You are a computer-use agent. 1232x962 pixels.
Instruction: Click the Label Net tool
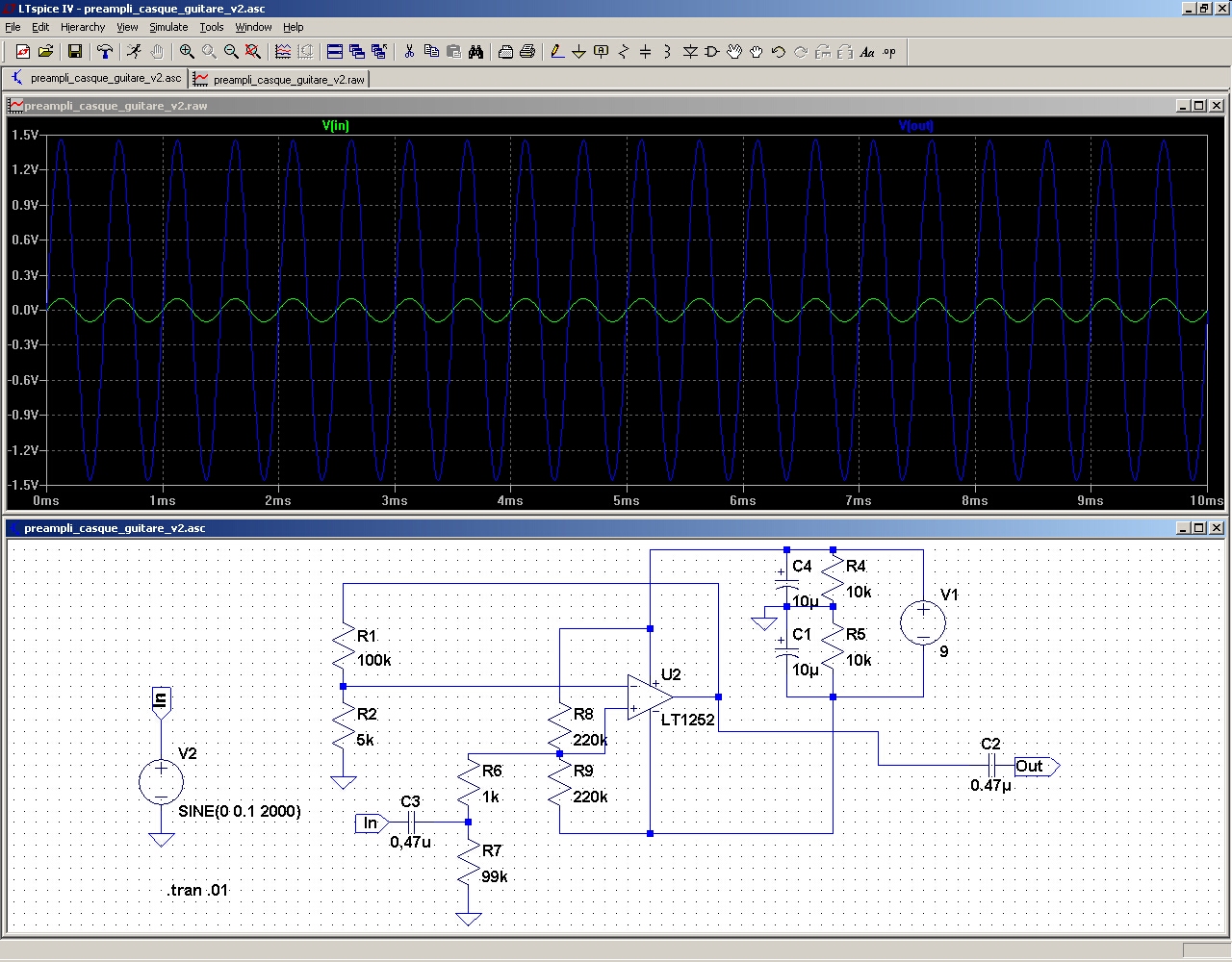(602, 52)
